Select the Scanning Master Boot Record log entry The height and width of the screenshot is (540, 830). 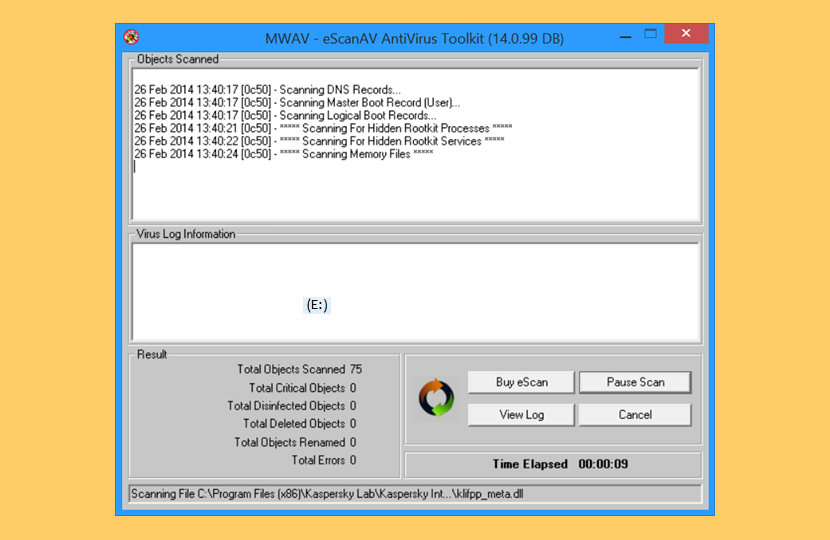[296, 103]
